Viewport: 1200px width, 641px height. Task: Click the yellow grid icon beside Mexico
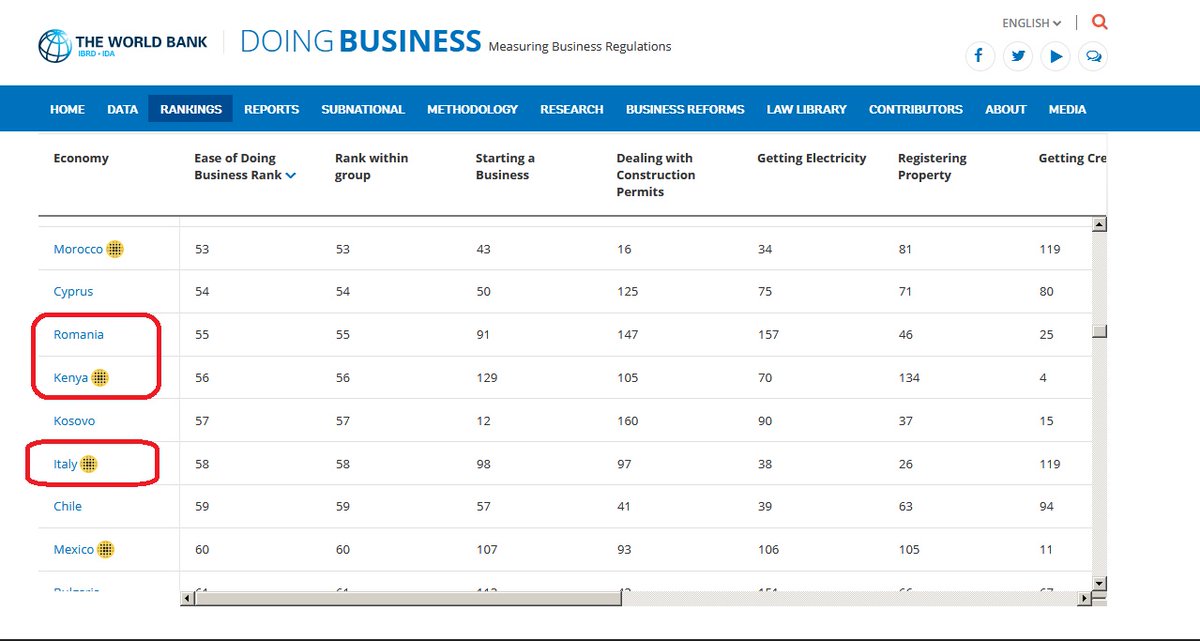pos(106,549)
